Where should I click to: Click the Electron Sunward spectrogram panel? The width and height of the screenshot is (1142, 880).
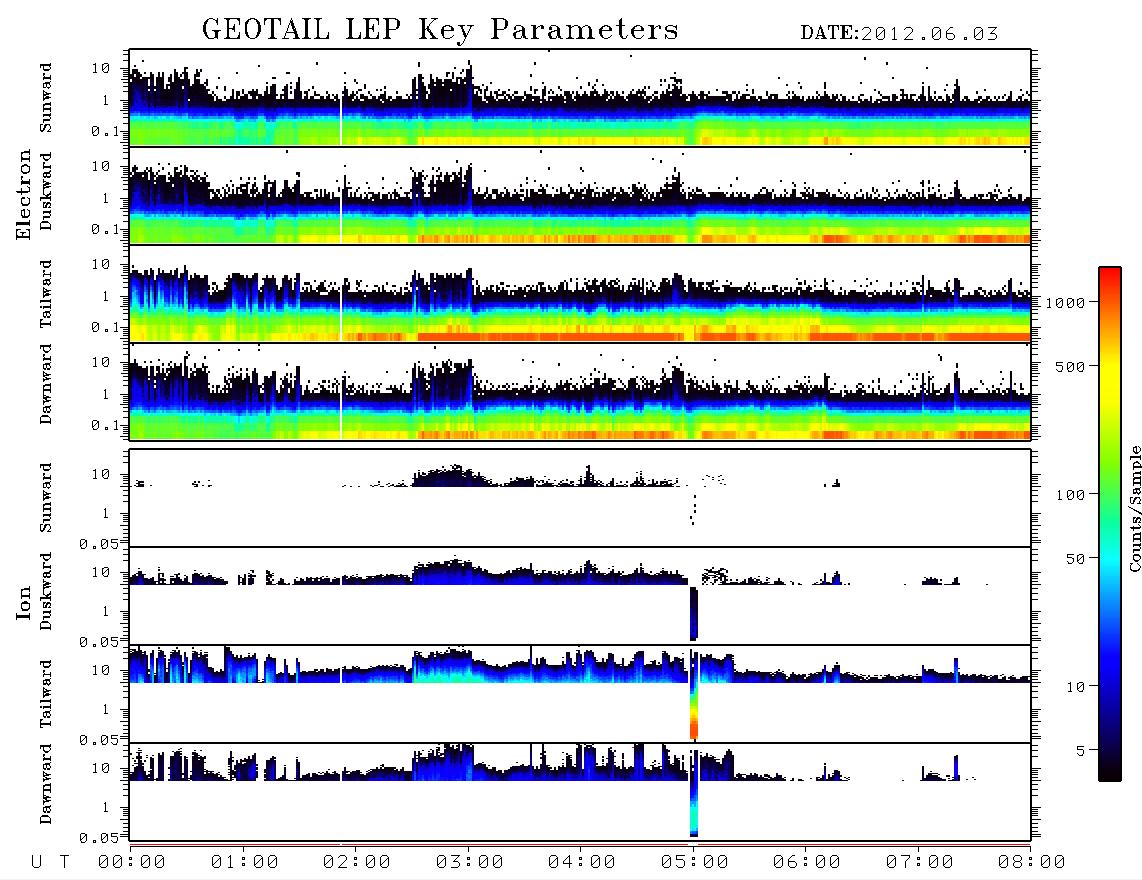click(x=580, y=98)
